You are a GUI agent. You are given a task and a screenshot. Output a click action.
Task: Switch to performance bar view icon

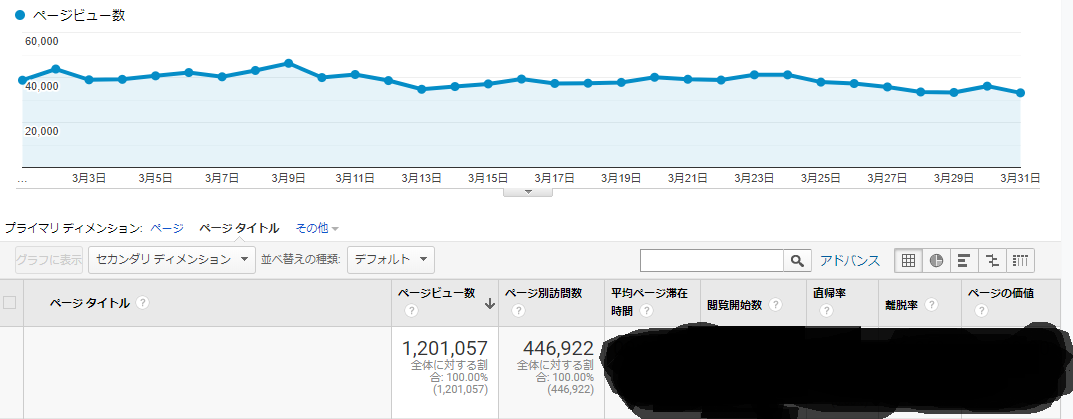pos(964,260)
